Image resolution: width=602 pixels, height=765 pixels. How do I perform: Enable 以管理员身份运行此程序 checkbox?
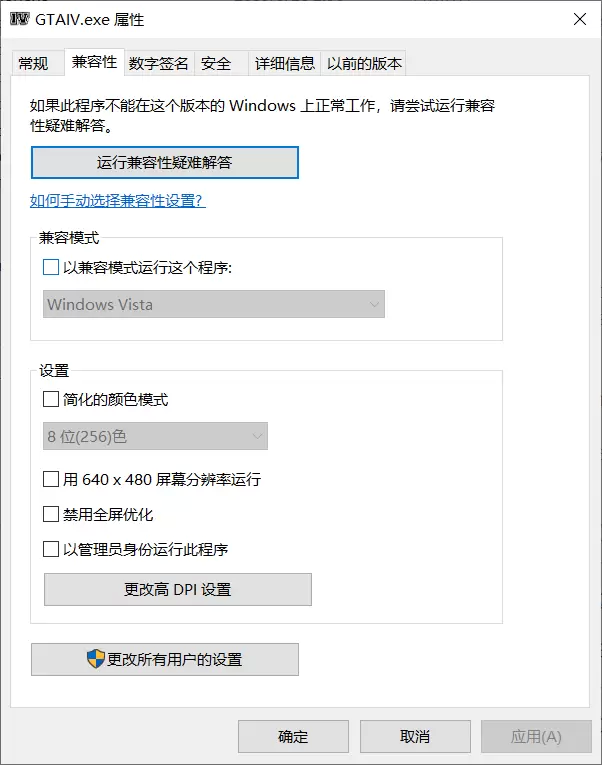[51, 549]
